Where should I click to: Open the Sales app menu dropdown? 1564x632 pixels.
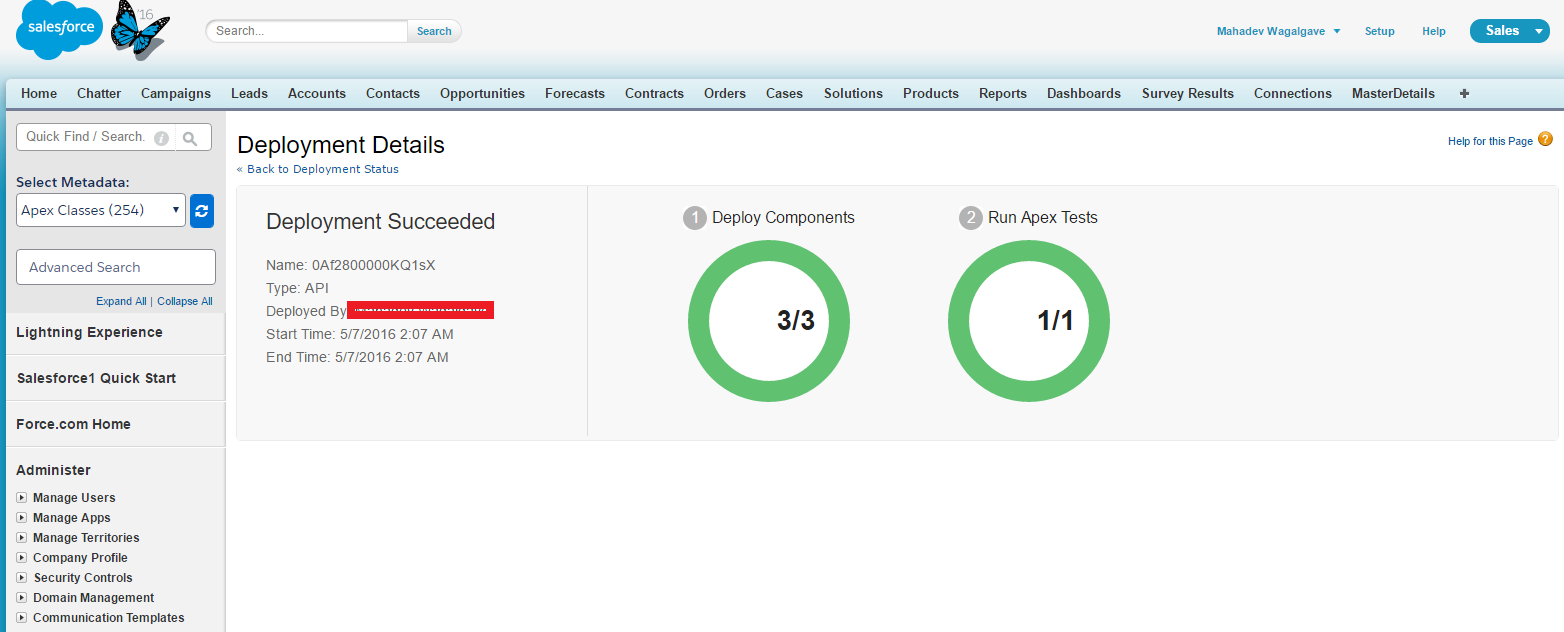[1509, 31]
